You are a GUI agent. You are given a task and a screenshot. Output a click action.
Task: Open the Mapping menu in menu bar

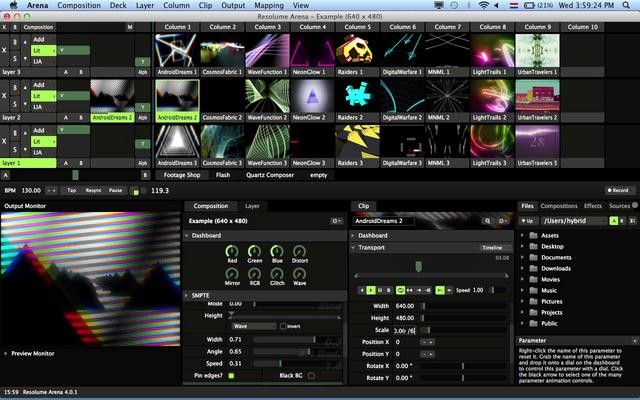click(269, 5)
